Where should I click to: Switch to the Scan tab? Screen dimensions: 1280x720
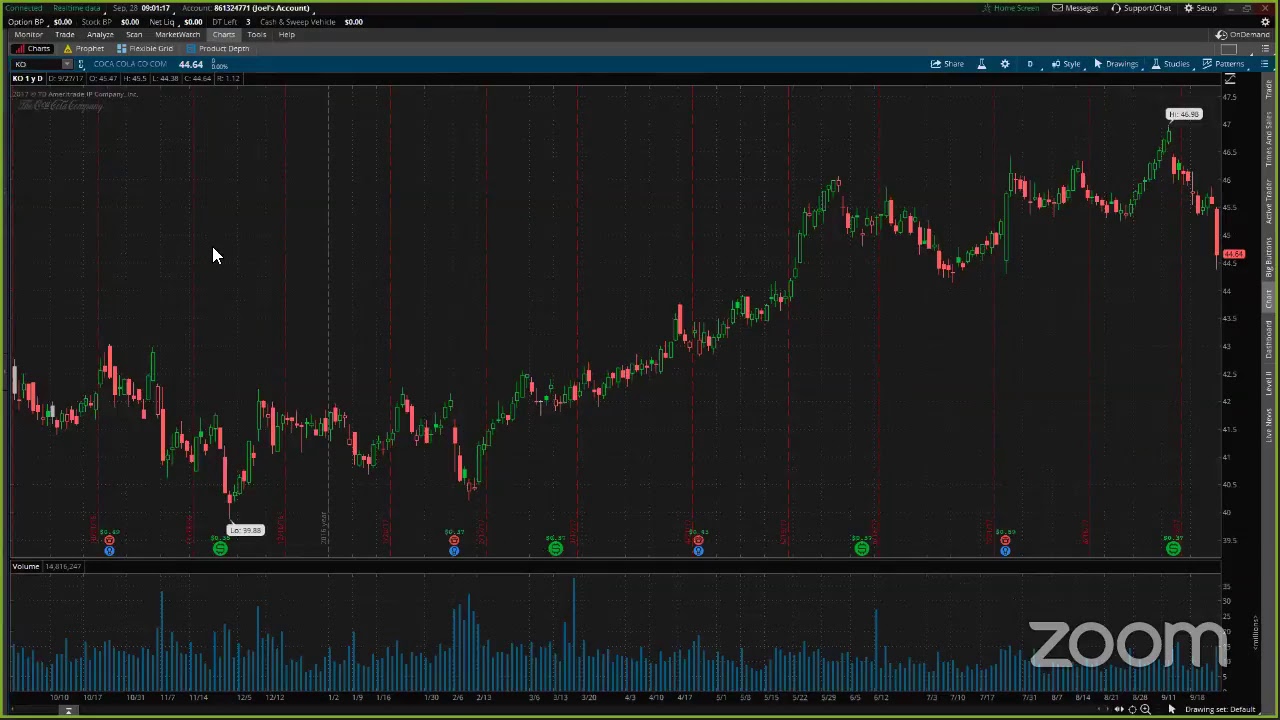(134, 34)
